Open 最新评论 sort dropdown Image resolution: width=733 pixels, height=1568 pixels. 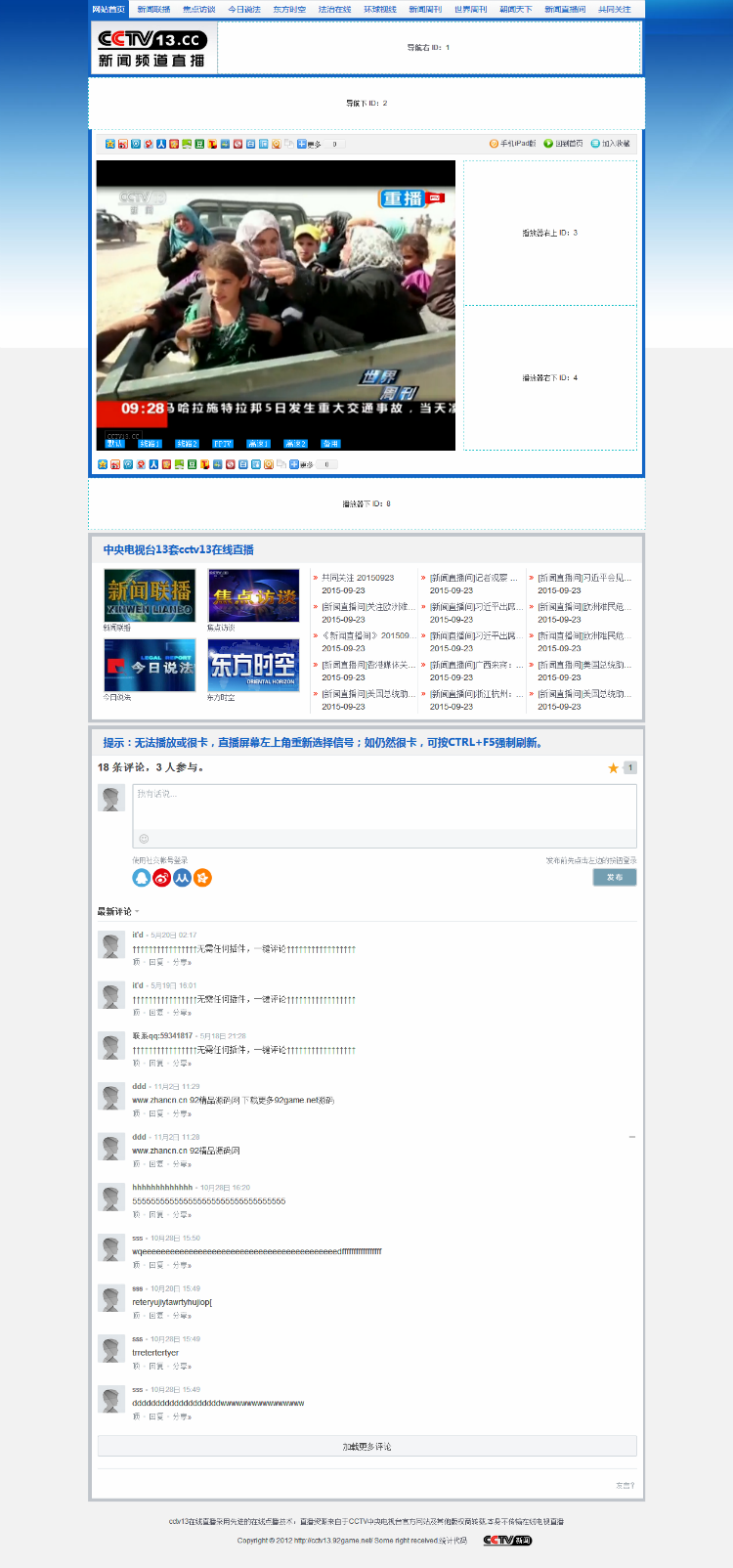coord(118,911)
